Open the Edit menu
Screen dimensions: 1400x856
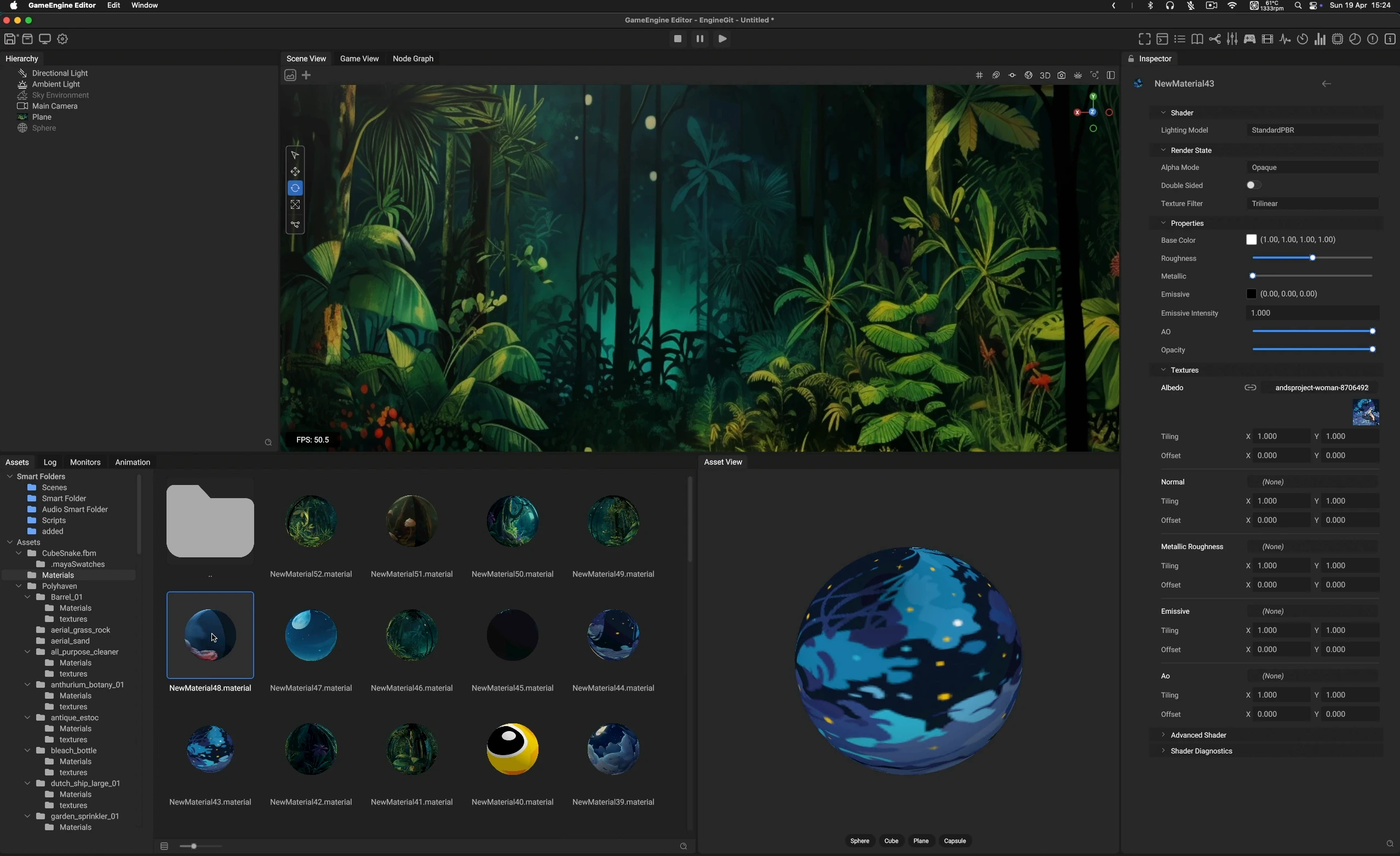[x=113, y=5]
